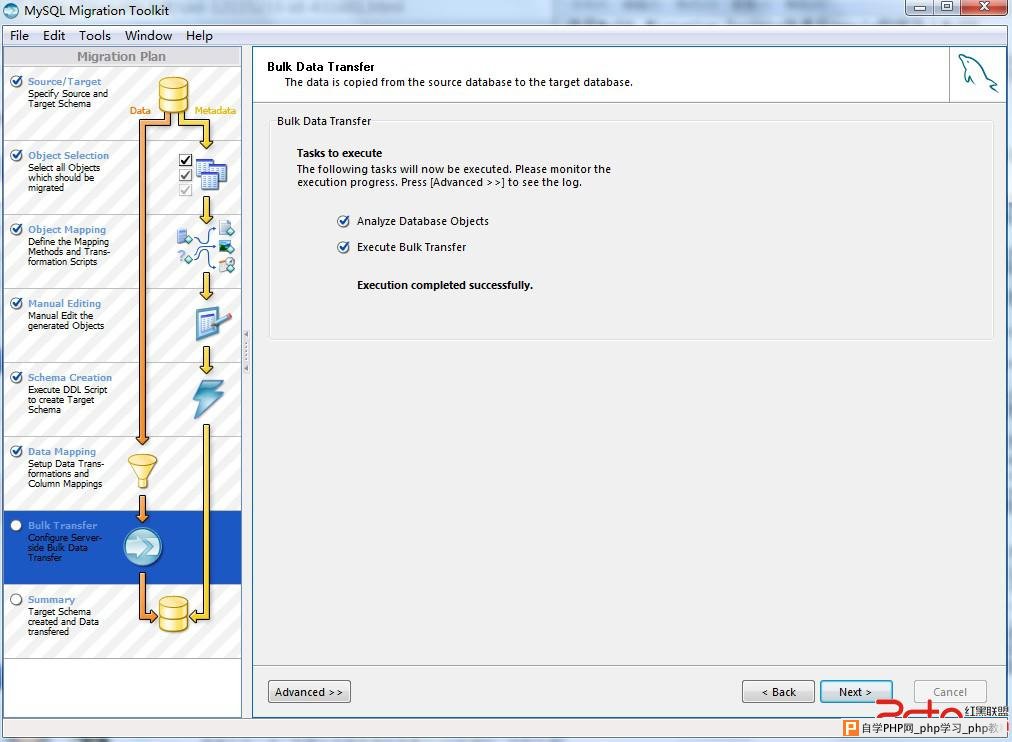Click the Summary step circle indicator
Viewport: 1012px width, 742px height.
pyautogui.click(x=16, y=599)
